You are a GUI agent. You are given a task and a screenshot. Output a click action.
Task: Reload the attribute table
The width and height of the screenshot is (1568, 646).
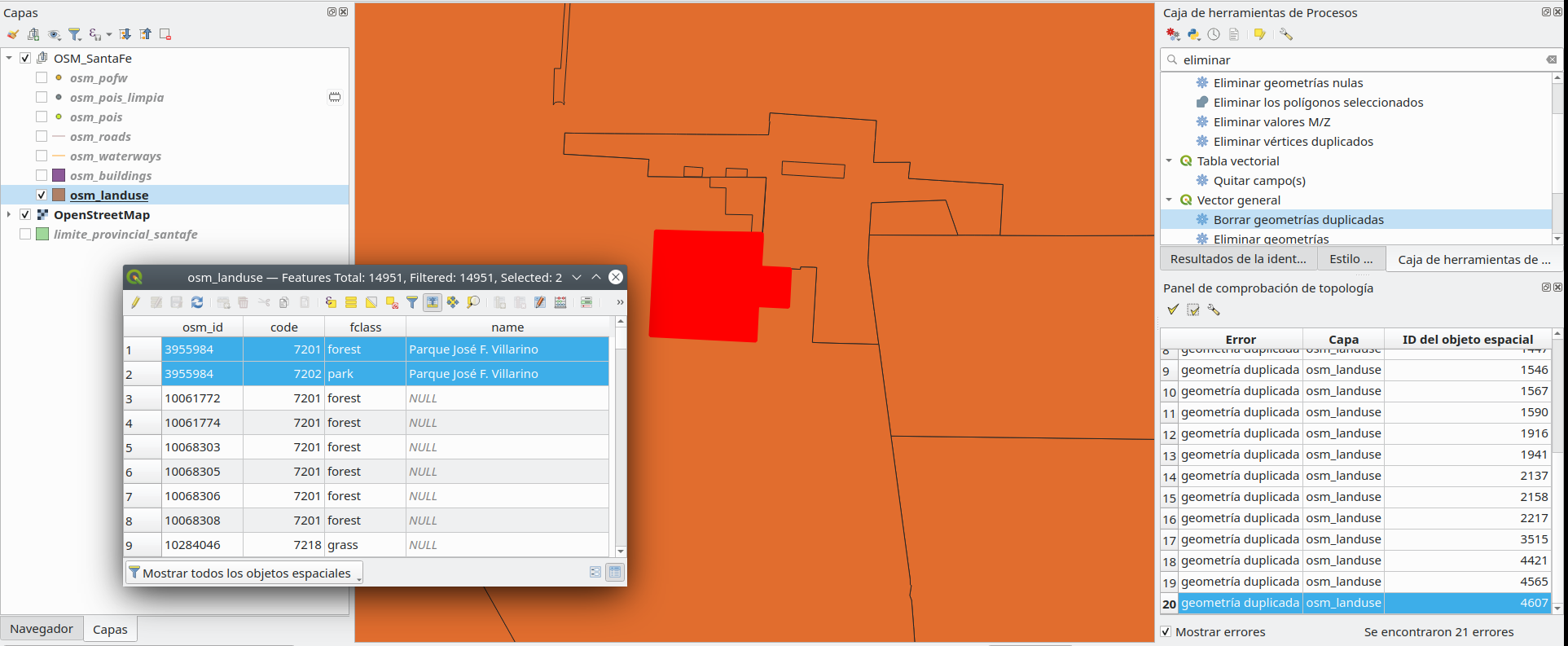tap(197, 302)
